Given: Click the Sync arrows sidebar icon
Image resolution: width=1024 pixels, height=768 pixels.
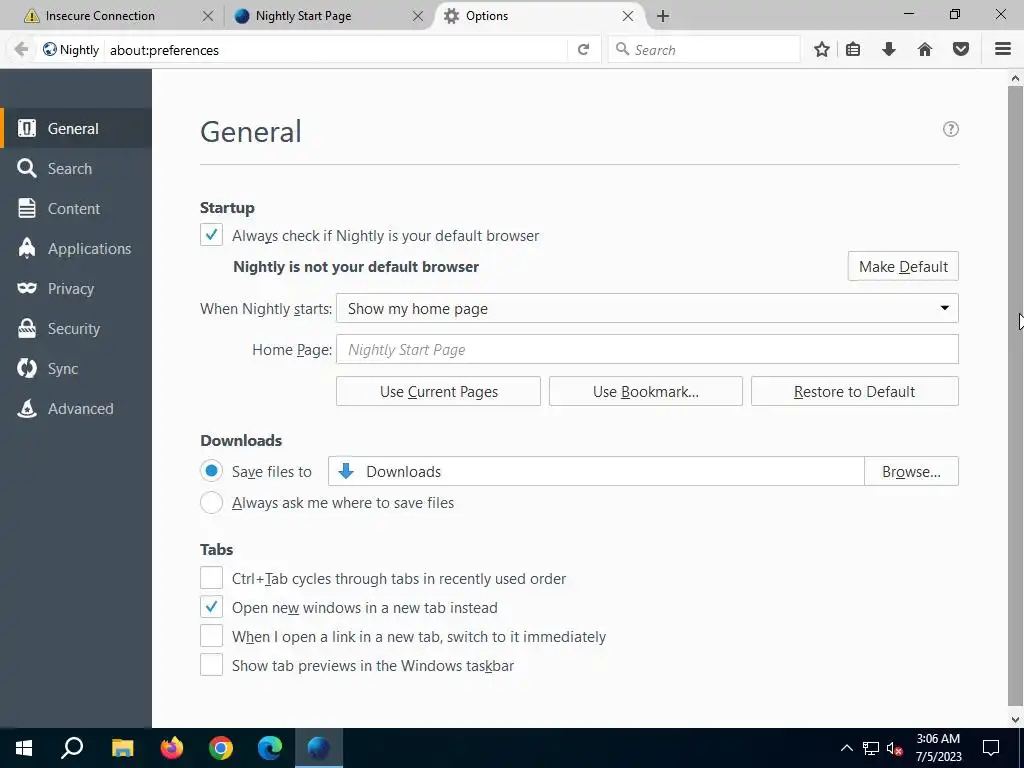Looking at the screenshot, I should (x=27, y=368).
